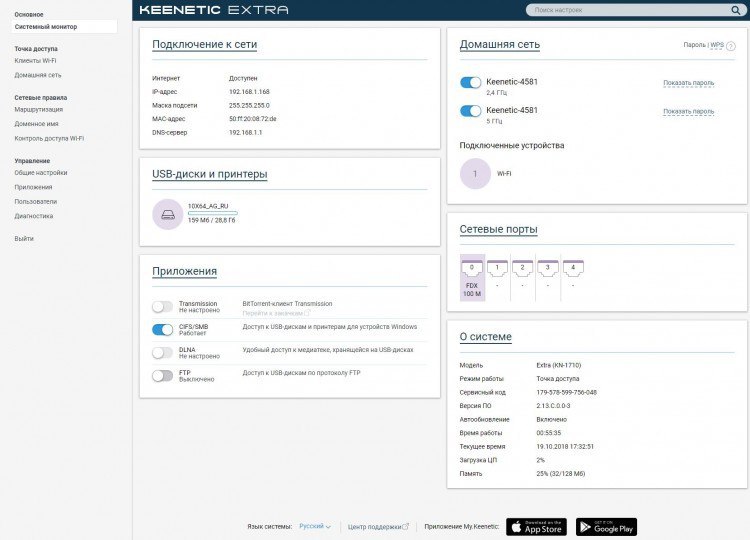
Task: Click the search magnifier icon
Action: (x=735, y=10)
